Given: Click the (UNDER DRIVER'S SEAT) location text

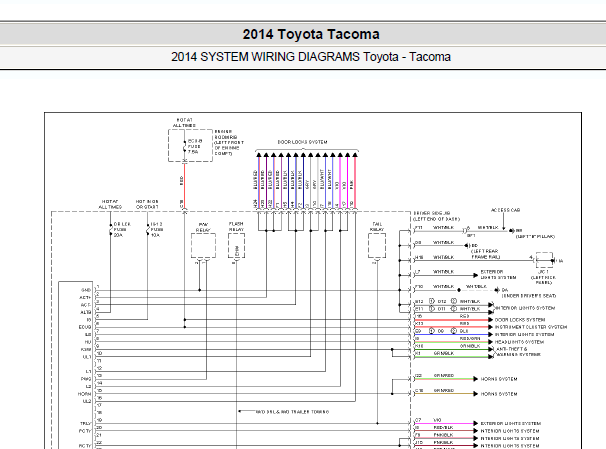Looking at the screenshot, I should point(529,296).
